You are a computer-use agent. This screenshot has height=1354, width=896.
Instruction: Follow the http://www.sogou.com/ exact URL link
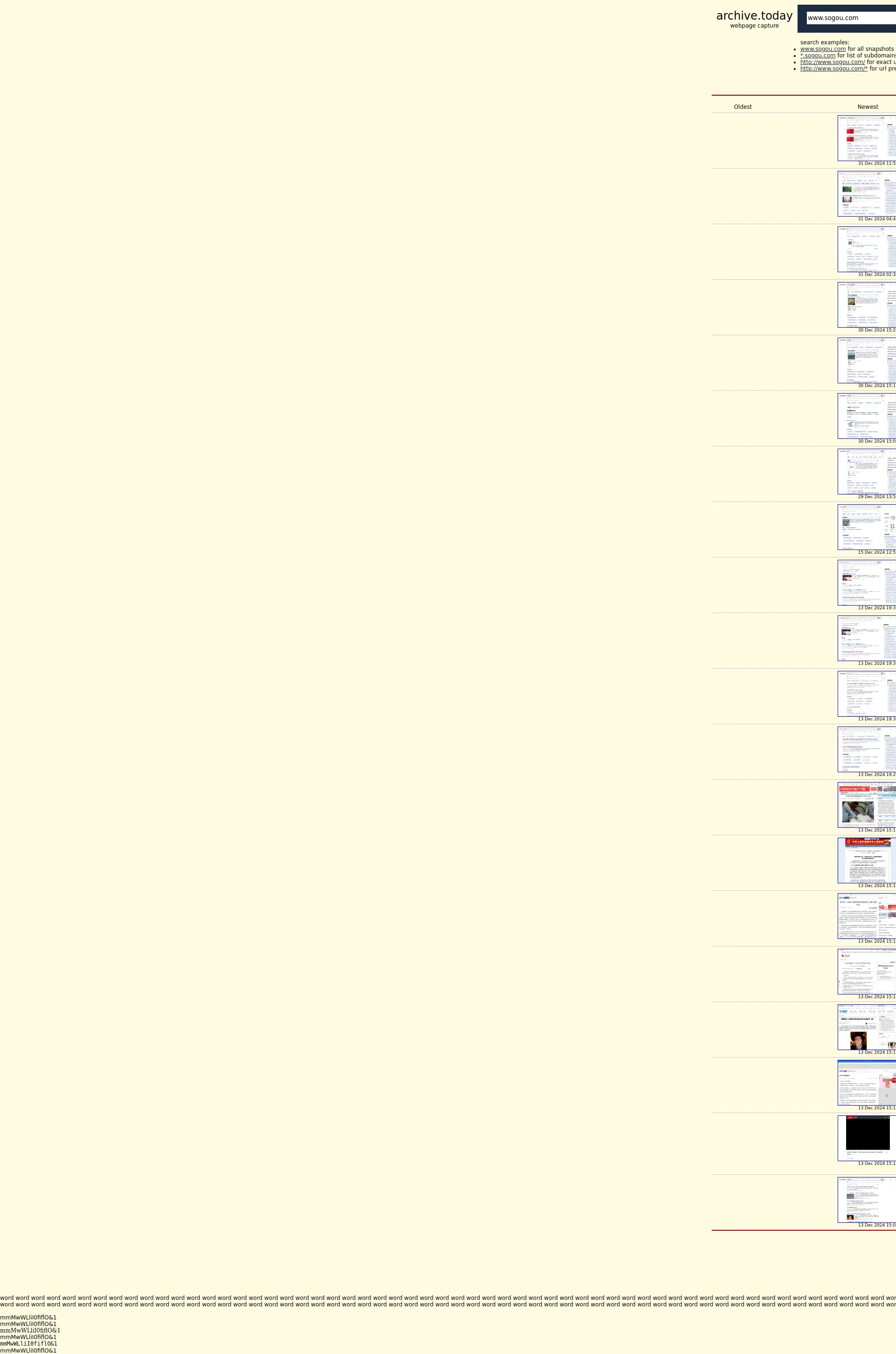coord(832,62)
